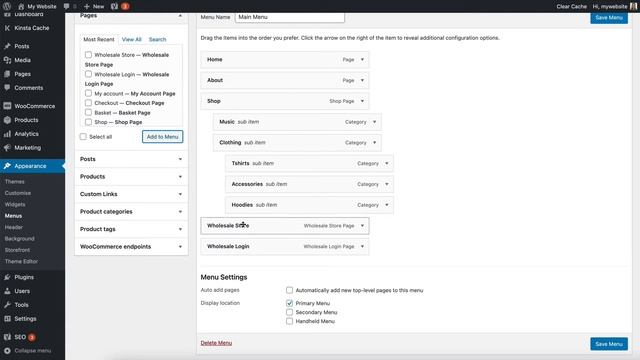640x360 pixels.
Task: Open Customise submenu item
Action: [18, 193]
